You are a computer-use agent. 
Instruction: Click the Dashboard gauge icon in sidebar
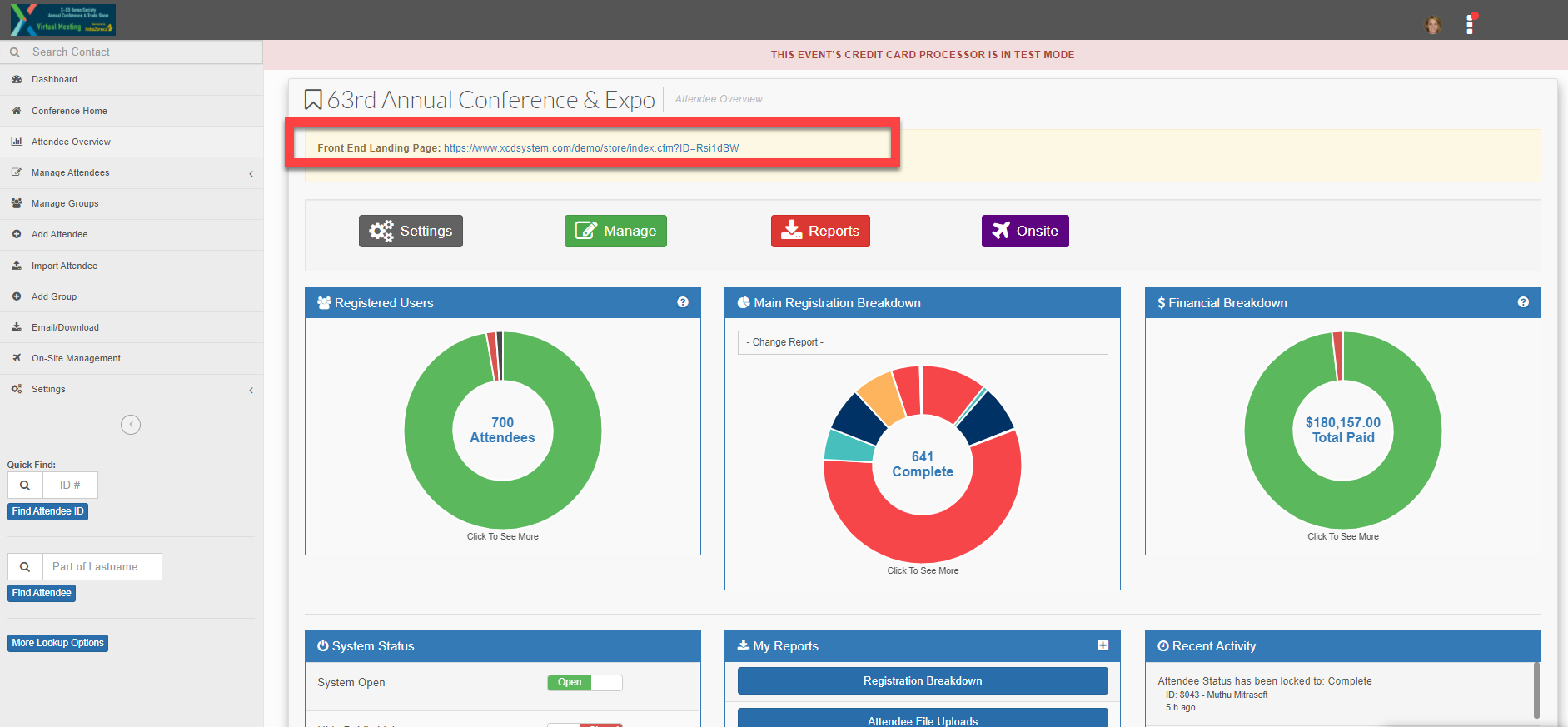point(17,80)
